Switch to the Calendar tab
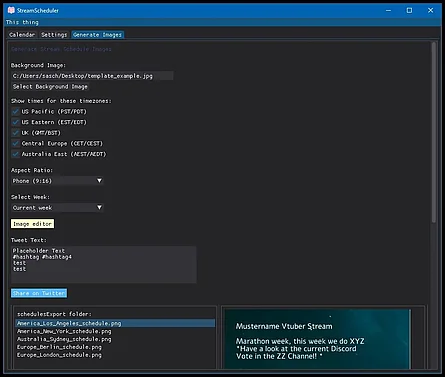Viewport: 445px width, 377px height. click(22, 35)
